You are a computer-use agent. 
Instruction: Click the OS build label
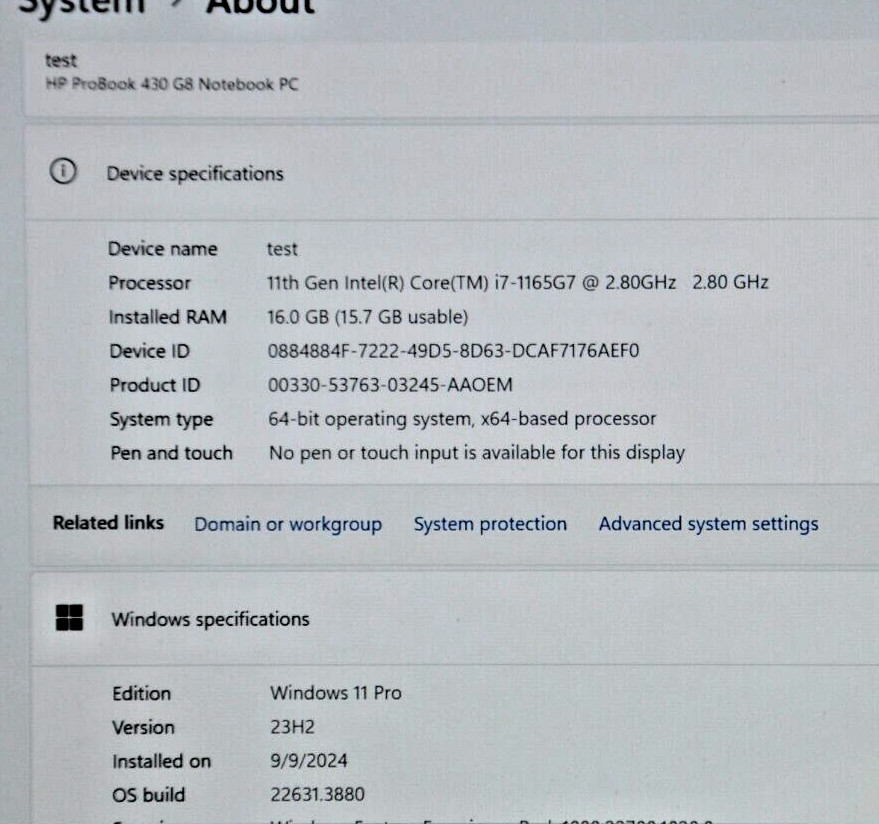click(149, 795)
